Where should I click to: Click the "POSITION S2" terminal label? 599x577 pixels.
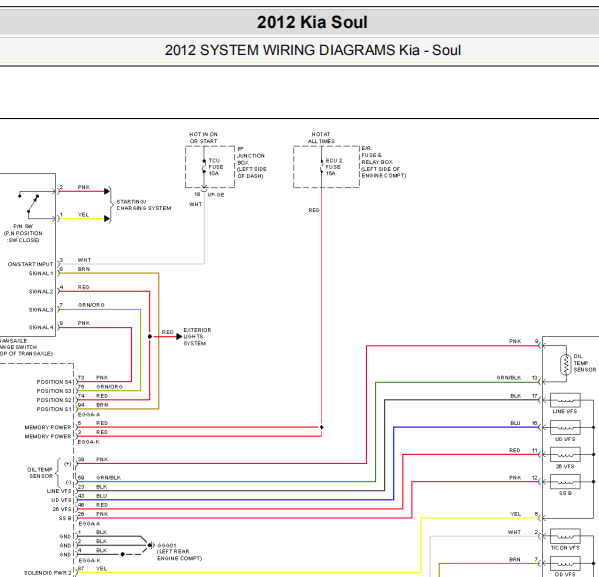pyautogui.click(x=54, y=400)
